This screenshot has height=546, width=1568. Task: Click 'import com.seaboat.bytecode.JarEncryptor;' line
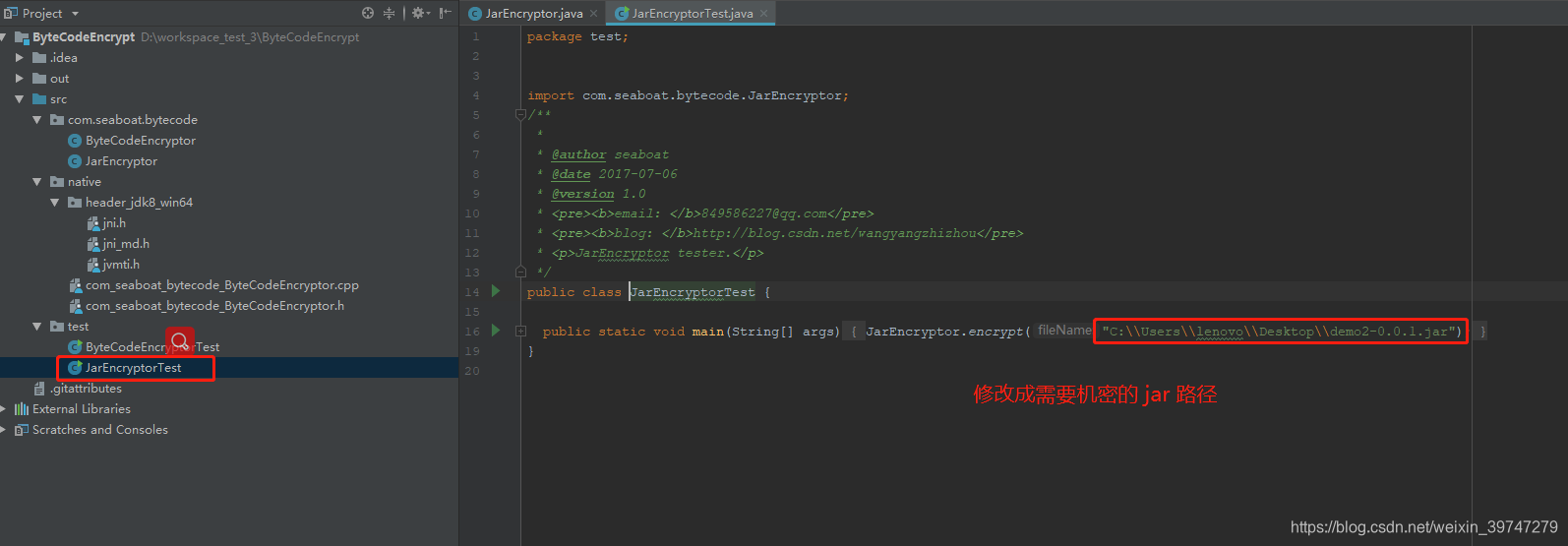(x=688, y=95)
